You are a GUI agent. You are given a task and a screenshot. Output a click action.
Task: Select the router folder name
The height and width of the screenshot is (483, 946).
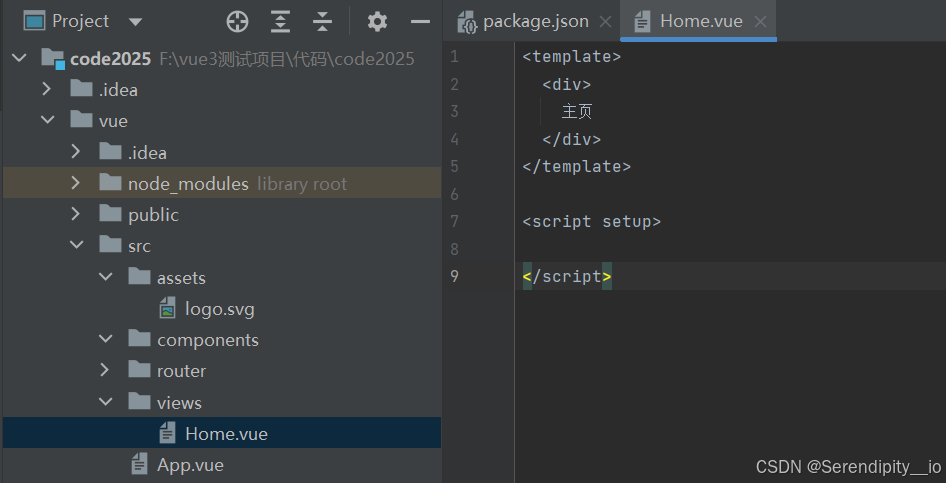(181, 371)
